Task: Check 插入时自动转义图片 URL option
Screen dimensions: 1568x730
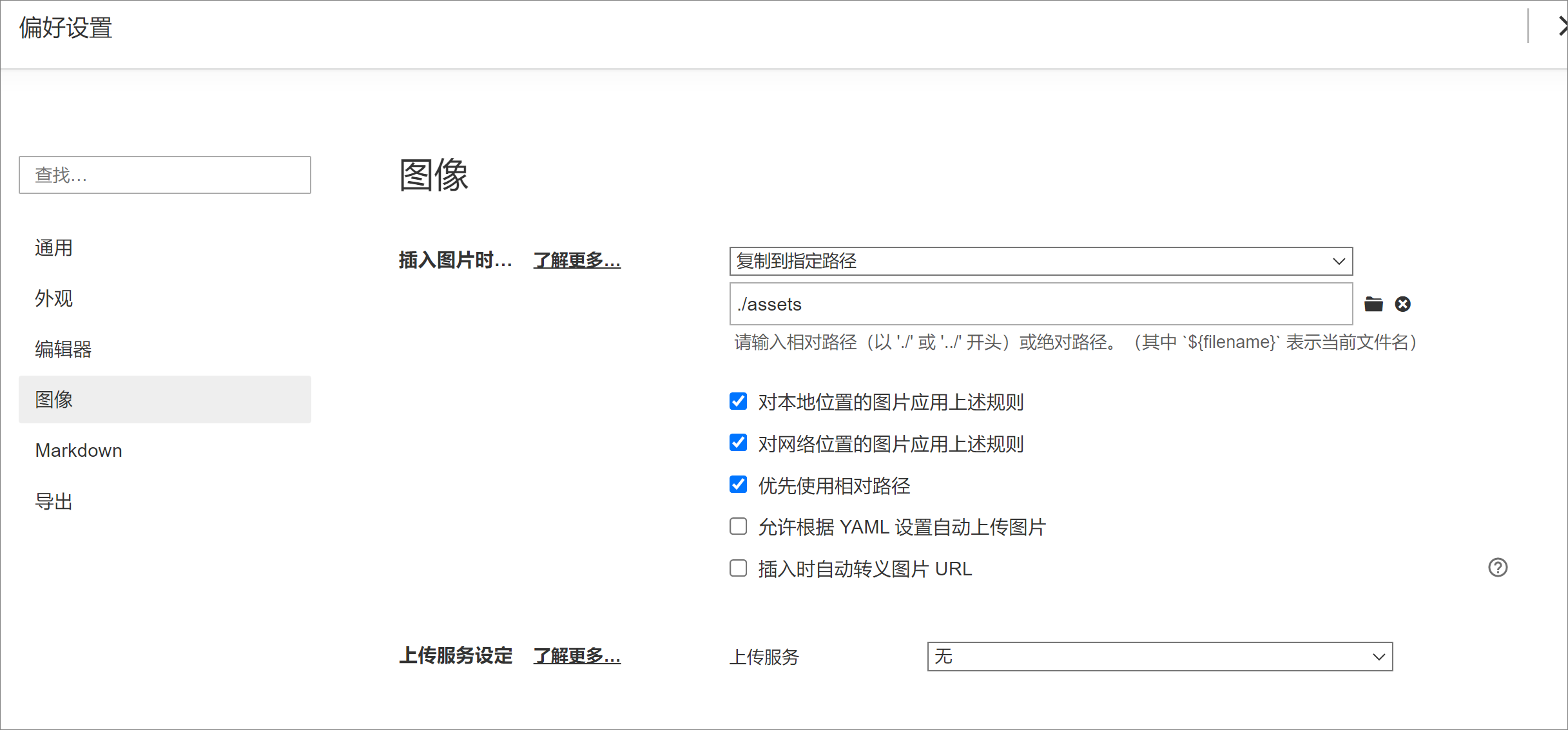Action: coord(738,568)
